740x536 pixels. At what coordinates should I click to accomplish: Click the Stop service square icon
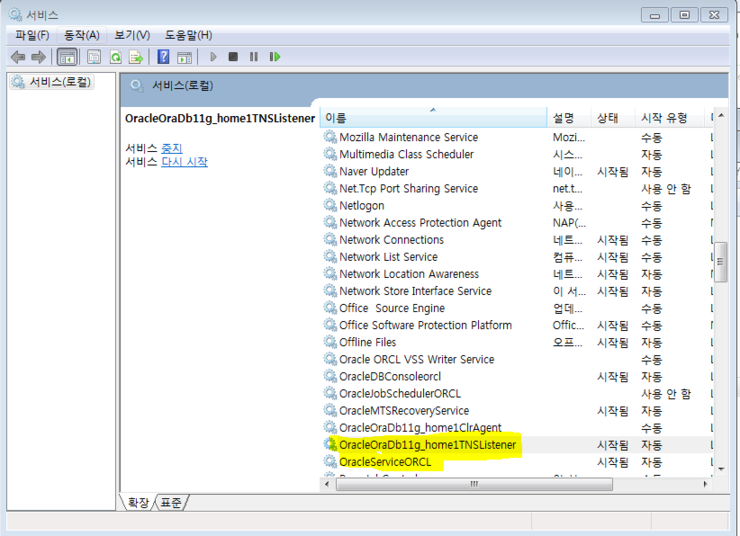click(233, 57)
